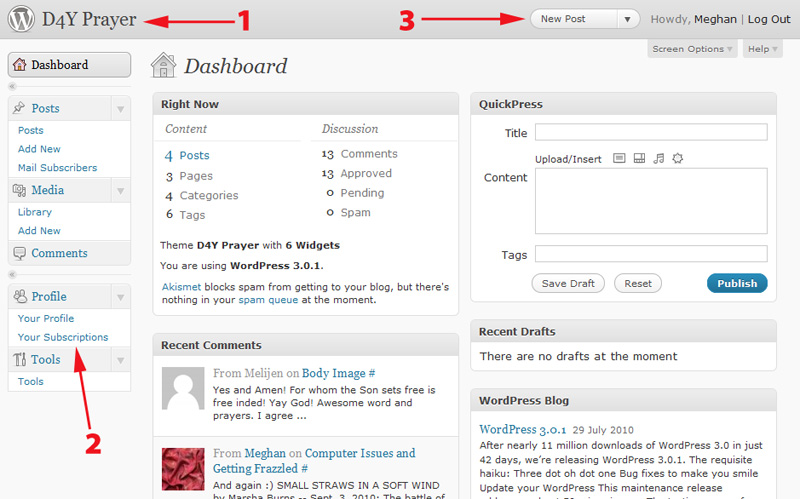The height and width of the screenshot is (499, 800).
Task: Open Your Subscriptions submenu link
Action: coord(63,337)
